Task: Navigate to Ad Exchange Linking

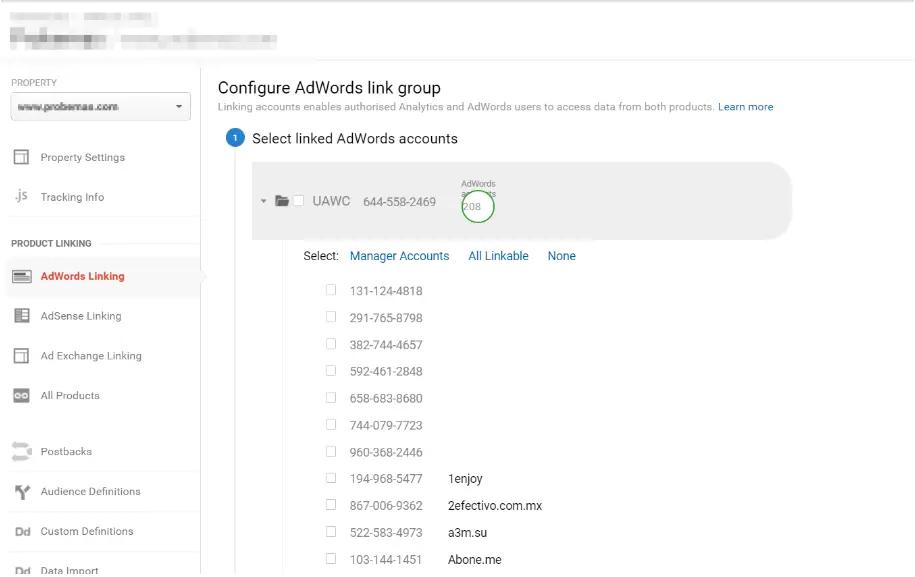Action: (x=91, y=356)
